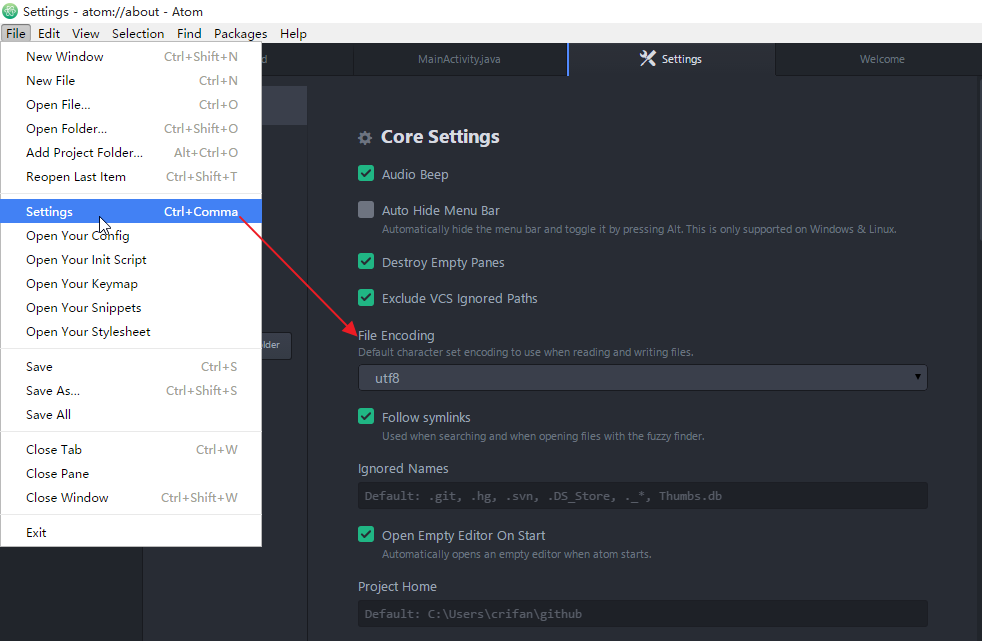The width and height of the screenshot is (982, 641).
Task: Choose Settings from the File menu
Action: pyautogui.click(x=50, y=212)
